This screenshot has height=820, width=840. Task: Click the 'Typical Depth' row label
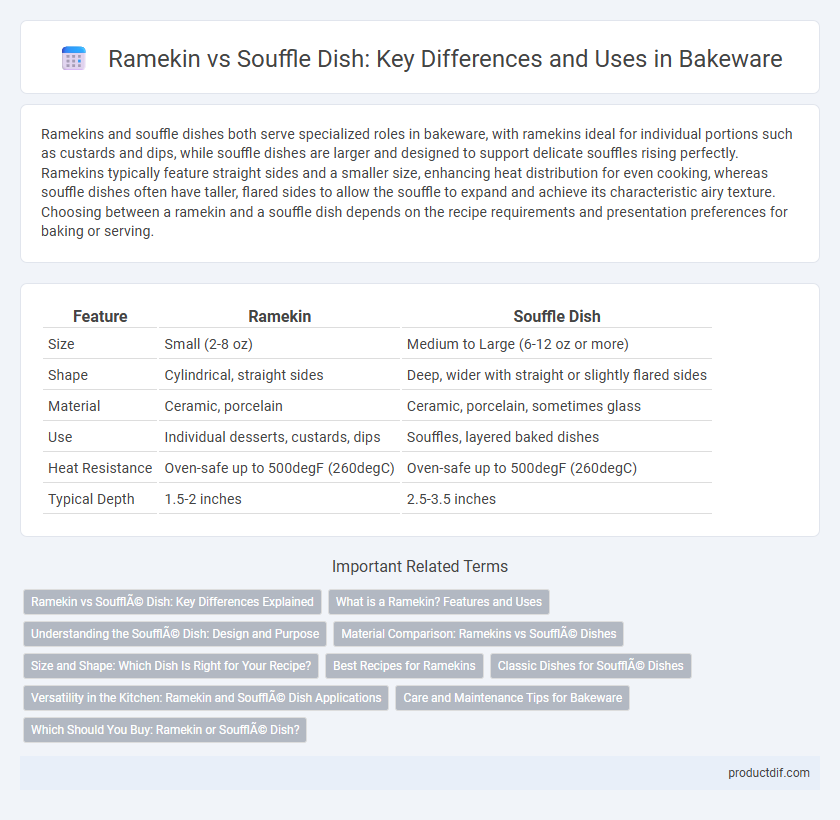pyautogui.click(x=91, y=499)
